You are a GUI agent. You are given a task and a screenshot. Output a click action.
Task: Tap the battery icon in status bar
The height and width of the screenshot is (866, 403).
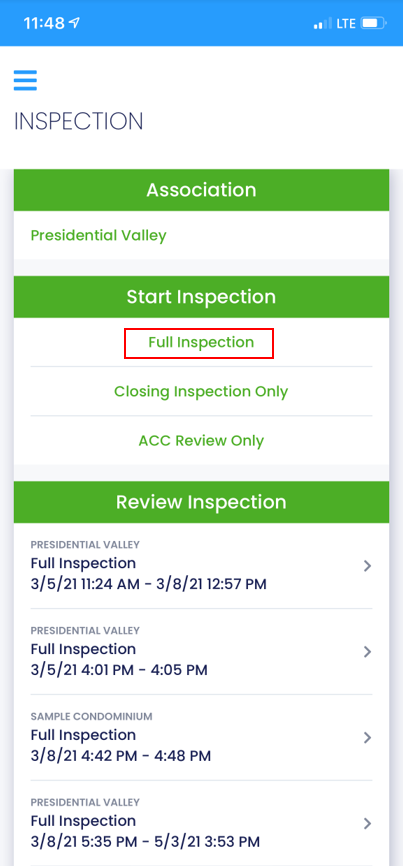(374, 24)
